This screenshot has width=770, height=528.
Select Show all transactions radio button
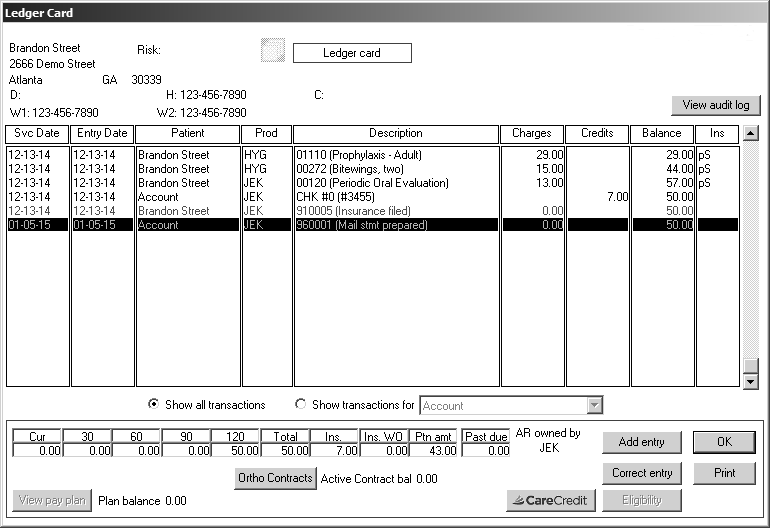[154, 404]
